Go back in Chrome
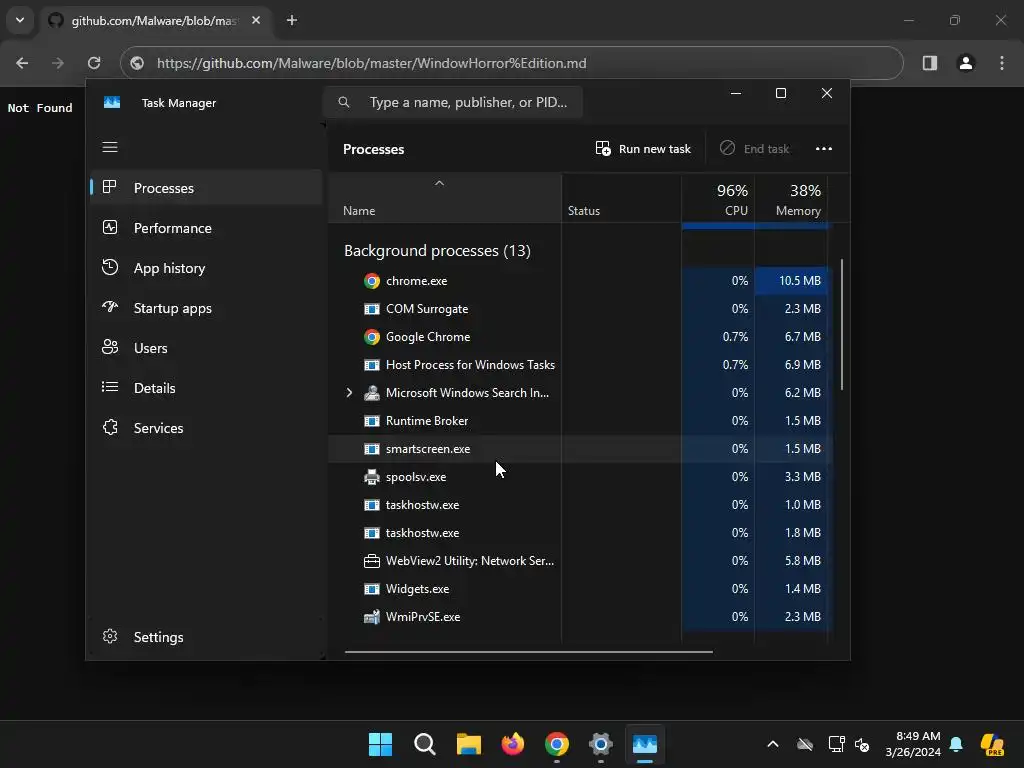The height and width of the screenshot is (768, 1024). (22, 63)
